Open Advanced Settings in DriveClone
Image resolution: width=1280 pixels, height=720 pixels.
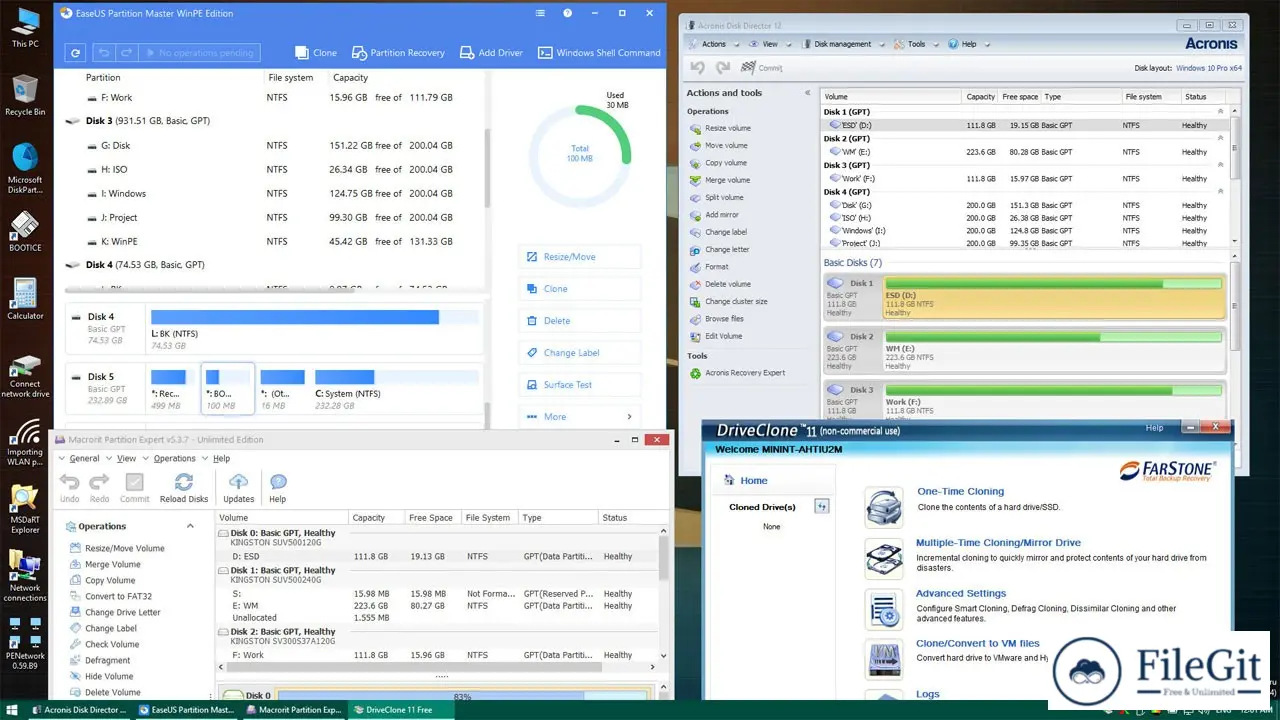click(x=961, y=594)
